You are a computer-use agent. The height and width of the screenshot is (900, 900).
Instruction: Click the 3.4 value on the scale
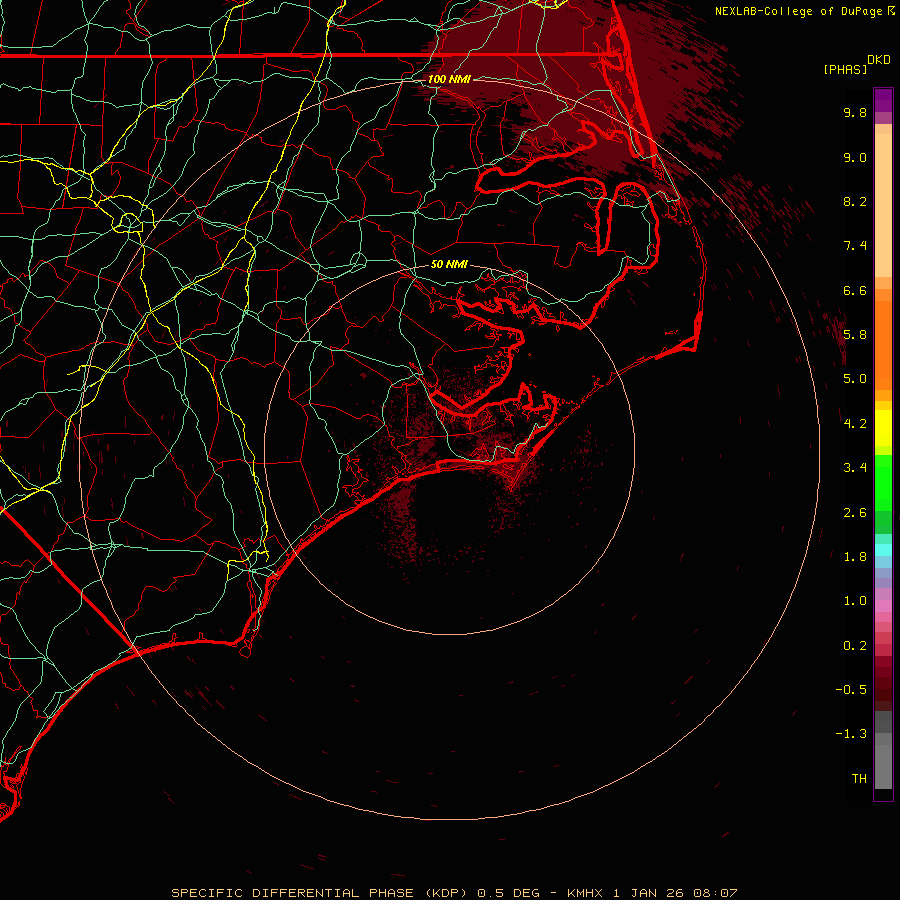(855, 468)
